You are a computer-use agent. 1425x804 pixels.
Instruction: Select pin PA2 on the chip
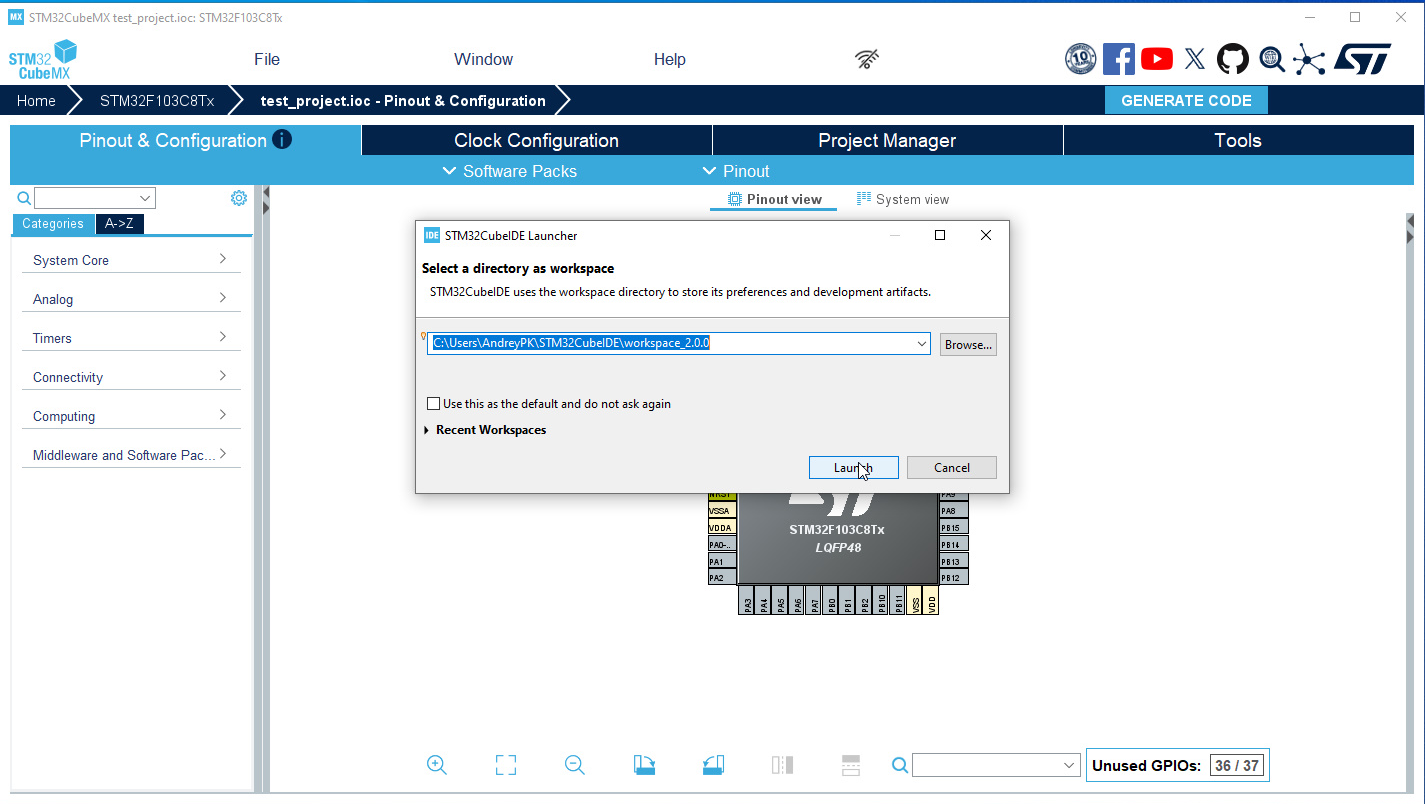click(x=721, y=578)
